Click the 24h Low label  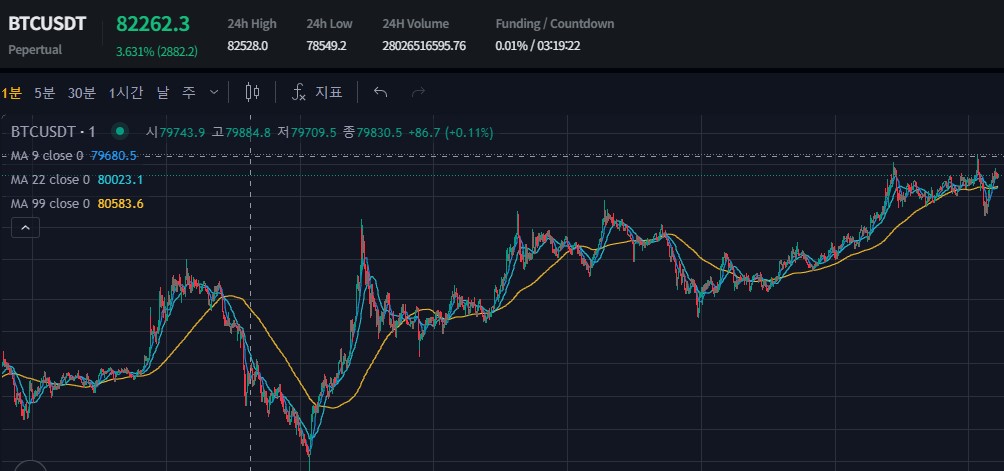pyautogui.click(x=329, y=24)
